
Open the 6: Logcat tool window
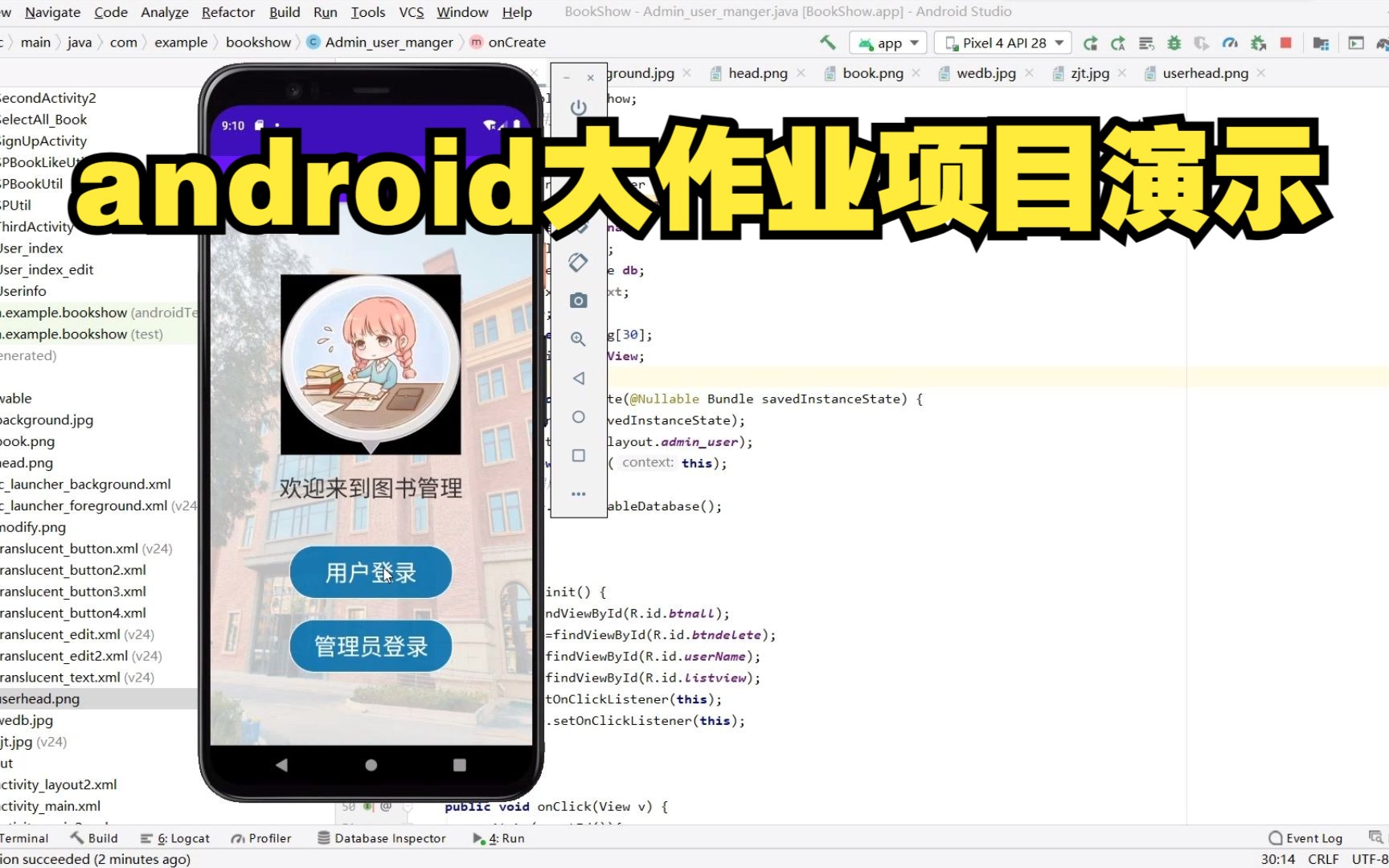pyautogui.click(x=175, y=838)
